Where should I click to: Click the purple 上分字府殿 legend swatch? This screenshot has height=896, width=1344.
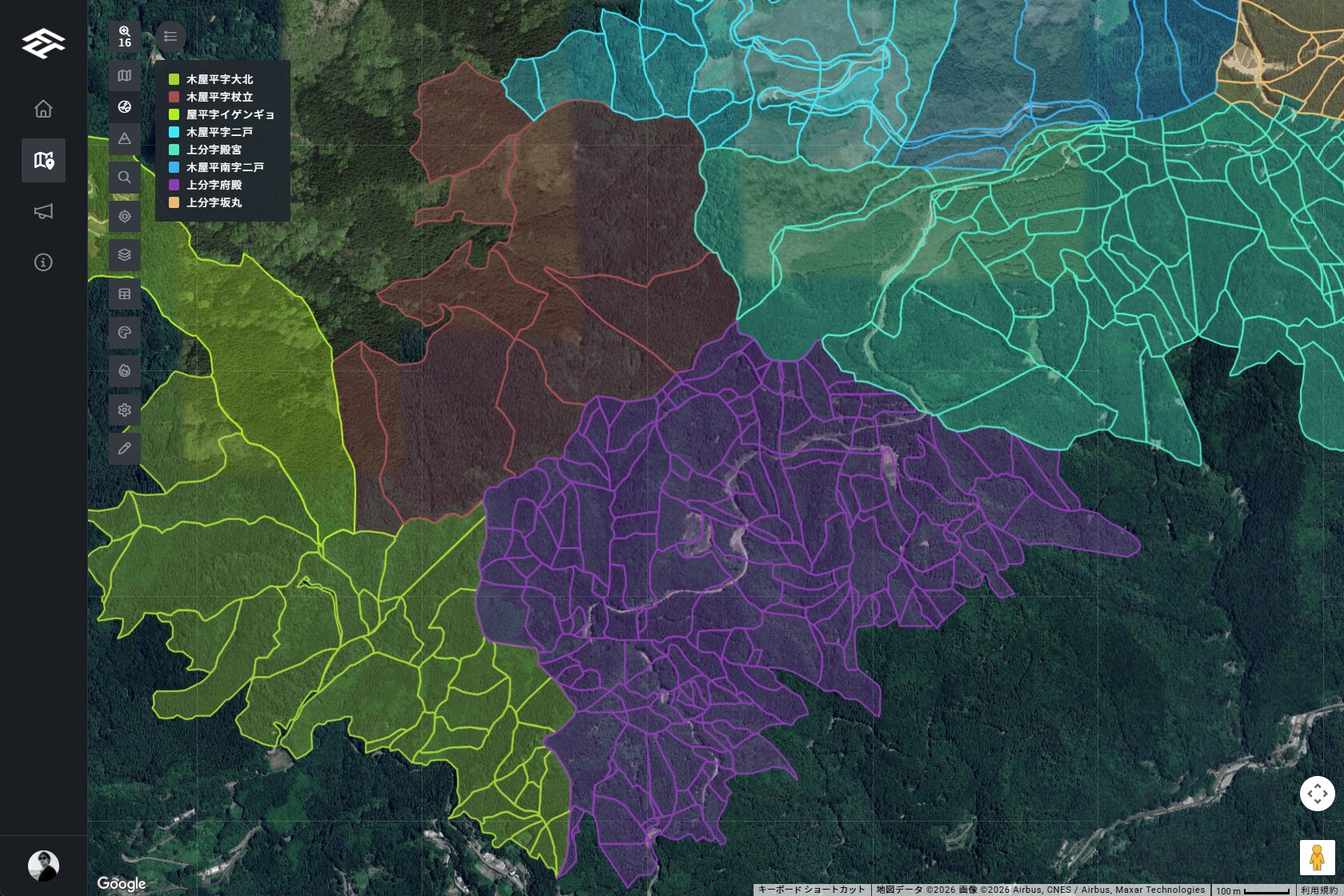pos(174,185)
